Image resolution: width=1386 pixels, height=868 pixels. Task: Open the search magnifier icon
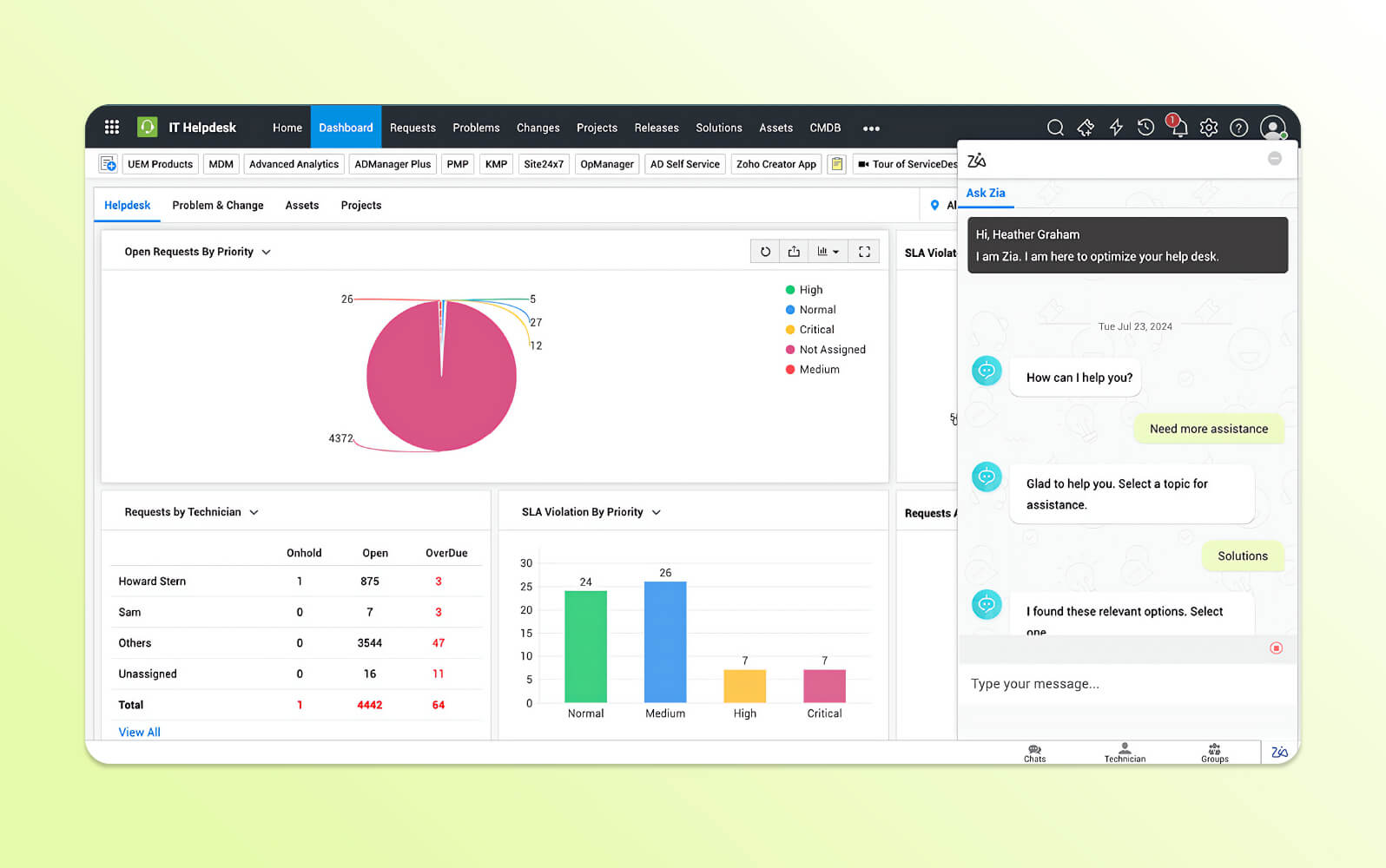click(1055, 128)
